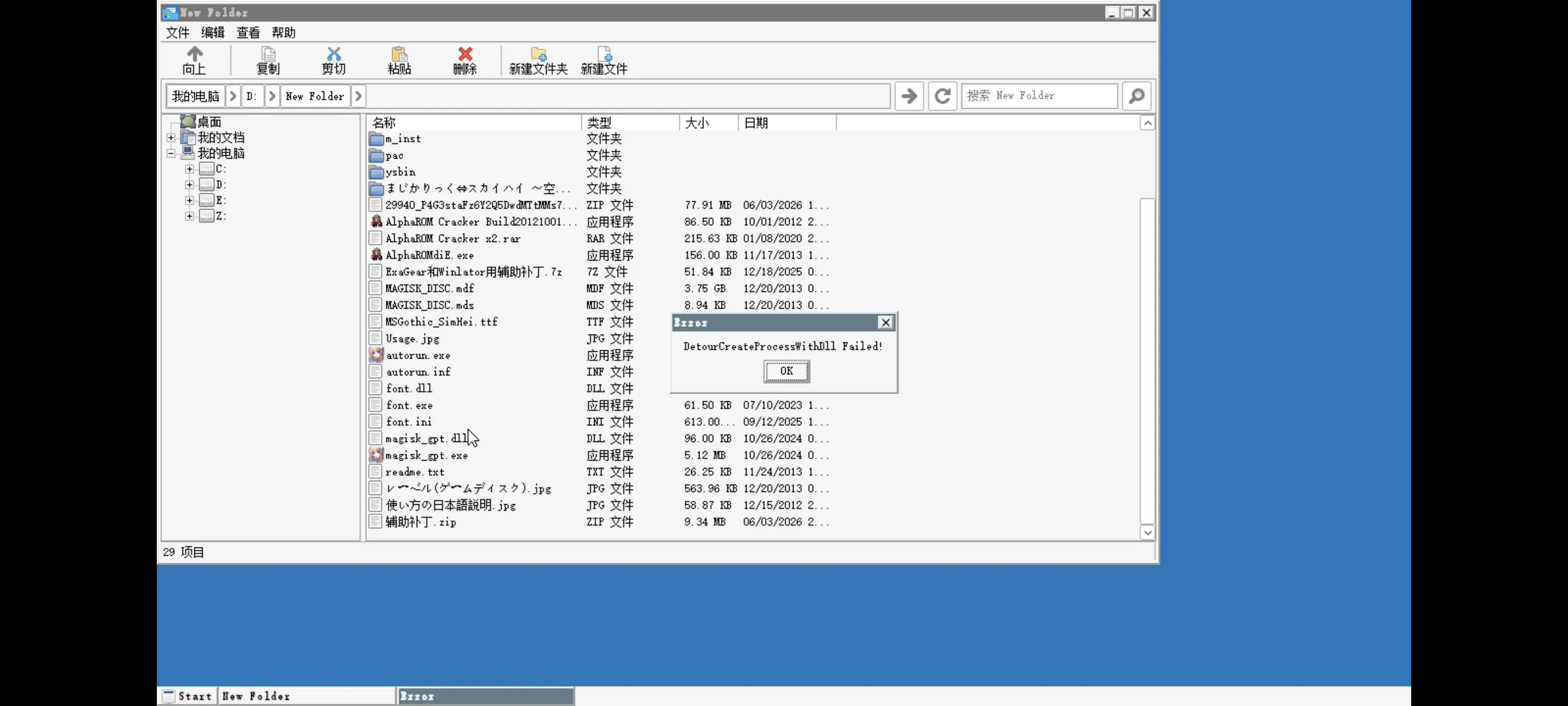Sort by 大小 column header
Image resolution: width=1568 pixels, height=706 pixels.
point(709,123)
